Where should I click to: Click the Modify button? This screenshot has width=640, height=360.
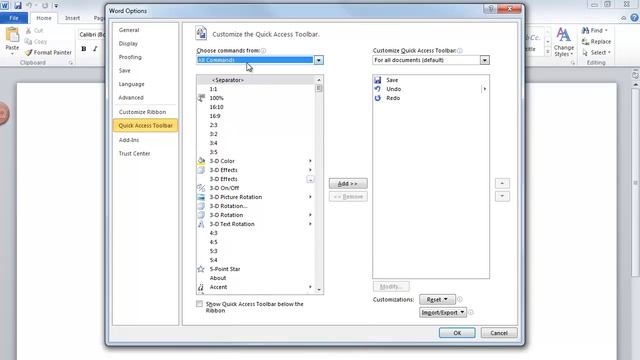tap(391, 287)
